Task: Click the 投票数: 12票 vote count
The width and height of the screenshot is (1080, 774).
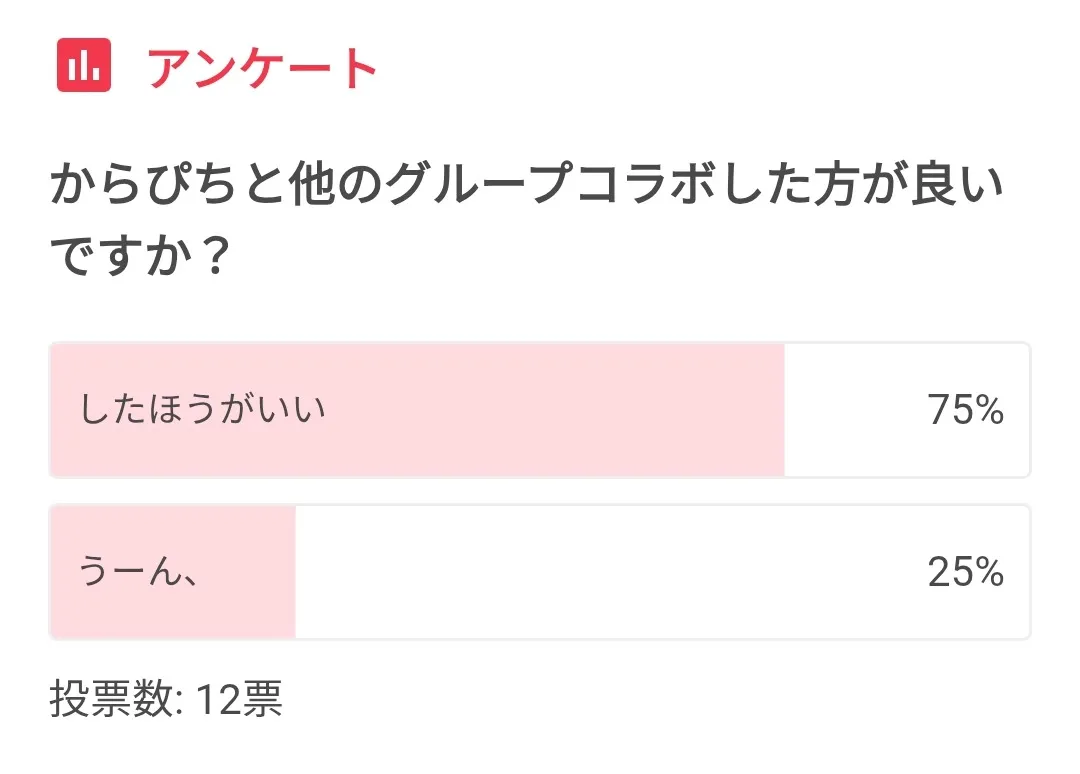Action: 166,700
